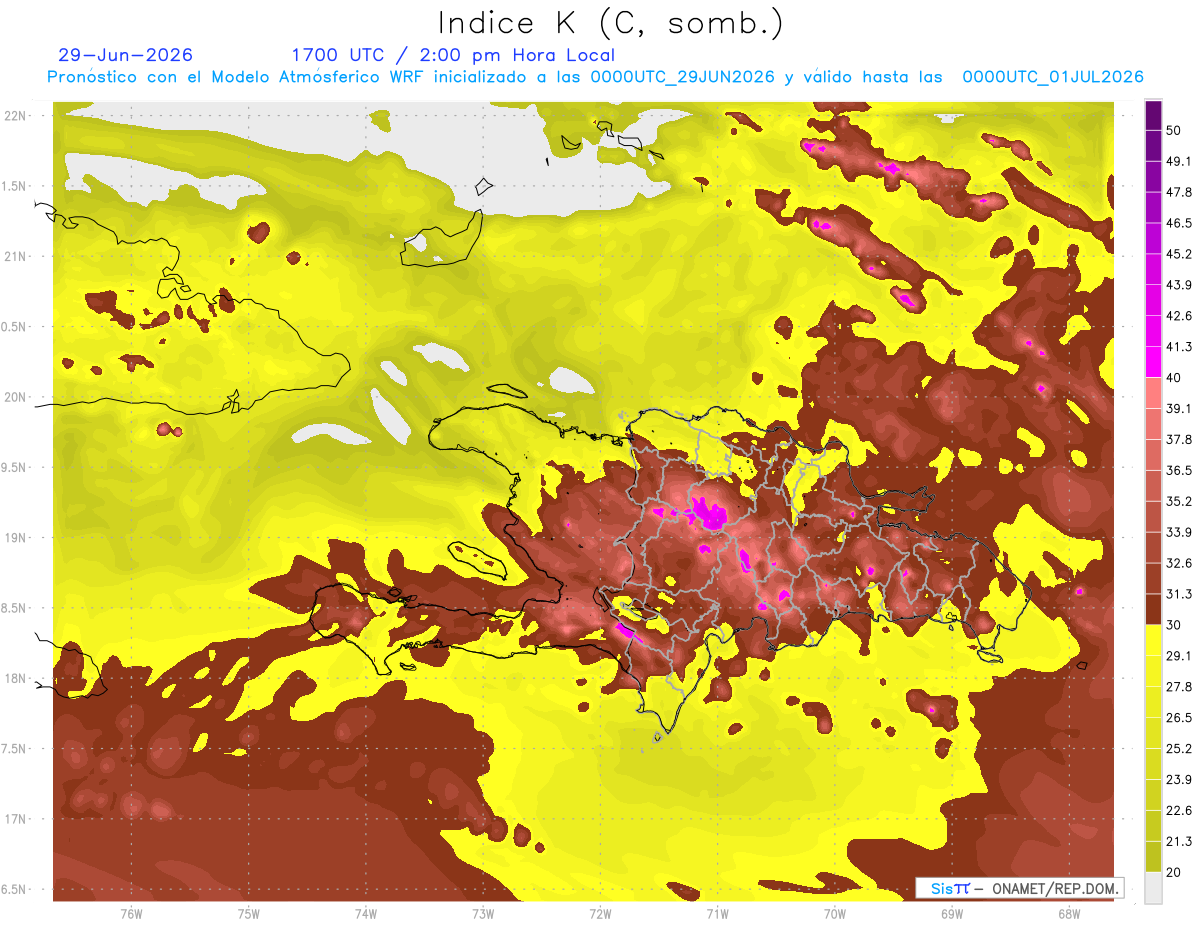The height and width of the screenshot is (927, 1200).
Task: Click the color bar value '49.1'
Action: click(x=1178, y=161)
